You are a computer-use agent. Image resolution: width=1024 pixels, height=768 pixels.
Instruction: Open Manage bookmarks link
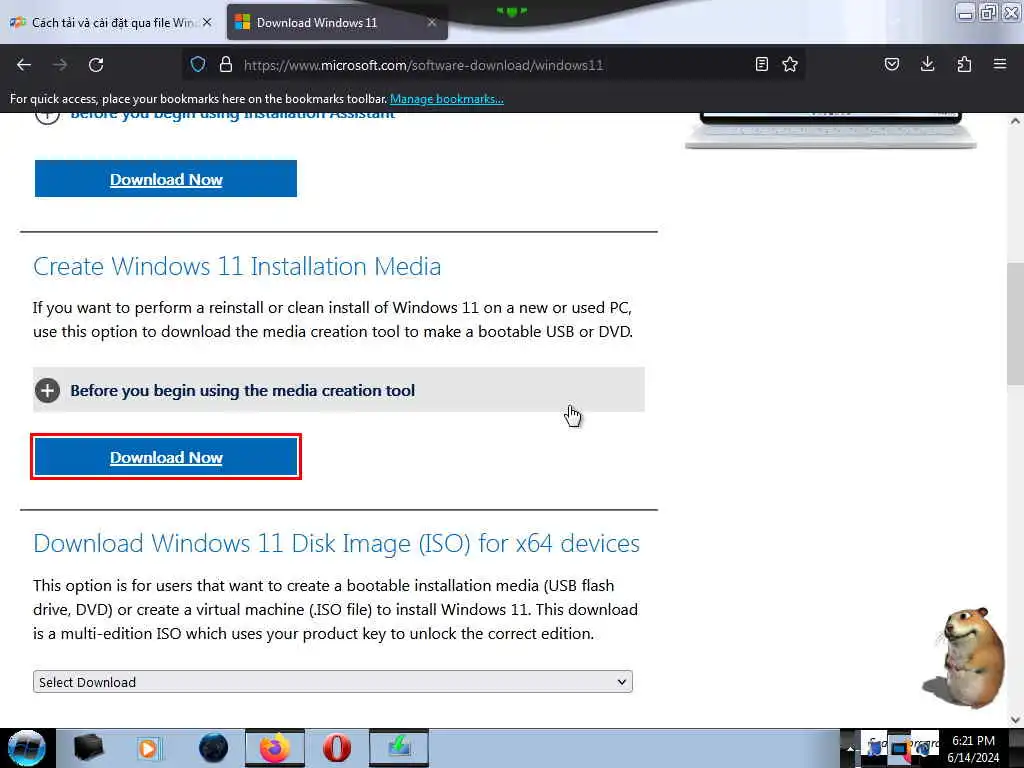tap(447, 99)
